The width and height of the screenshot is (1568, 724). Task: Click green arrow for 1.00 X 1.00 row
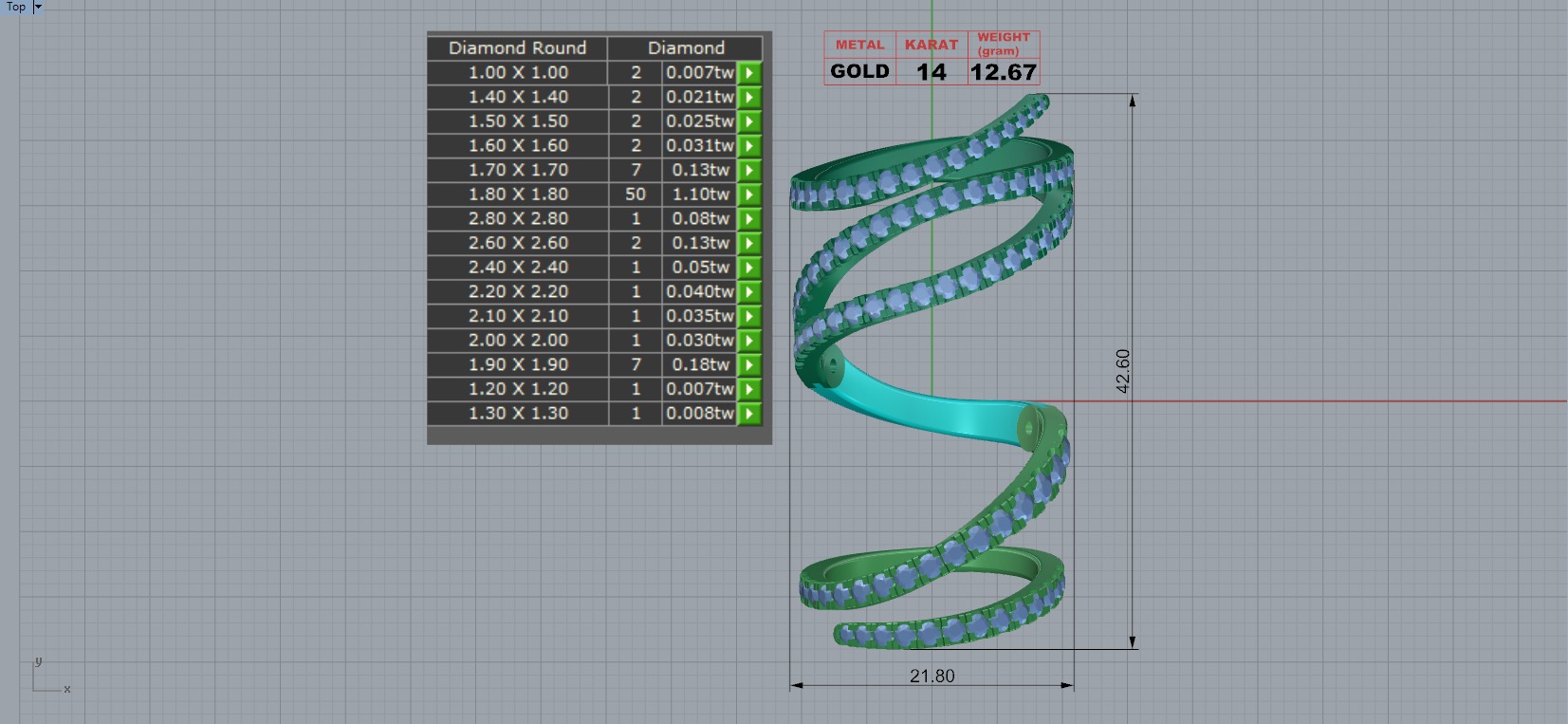pyautogui.click(x=749, y=73)
